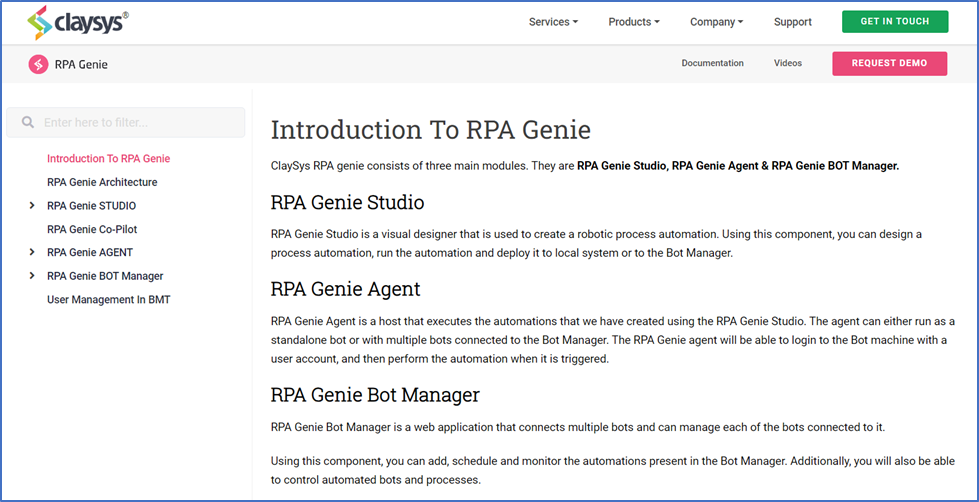Click the pink RPA Genie icon
The image size is (979, 502).
(x=38, y=64)
